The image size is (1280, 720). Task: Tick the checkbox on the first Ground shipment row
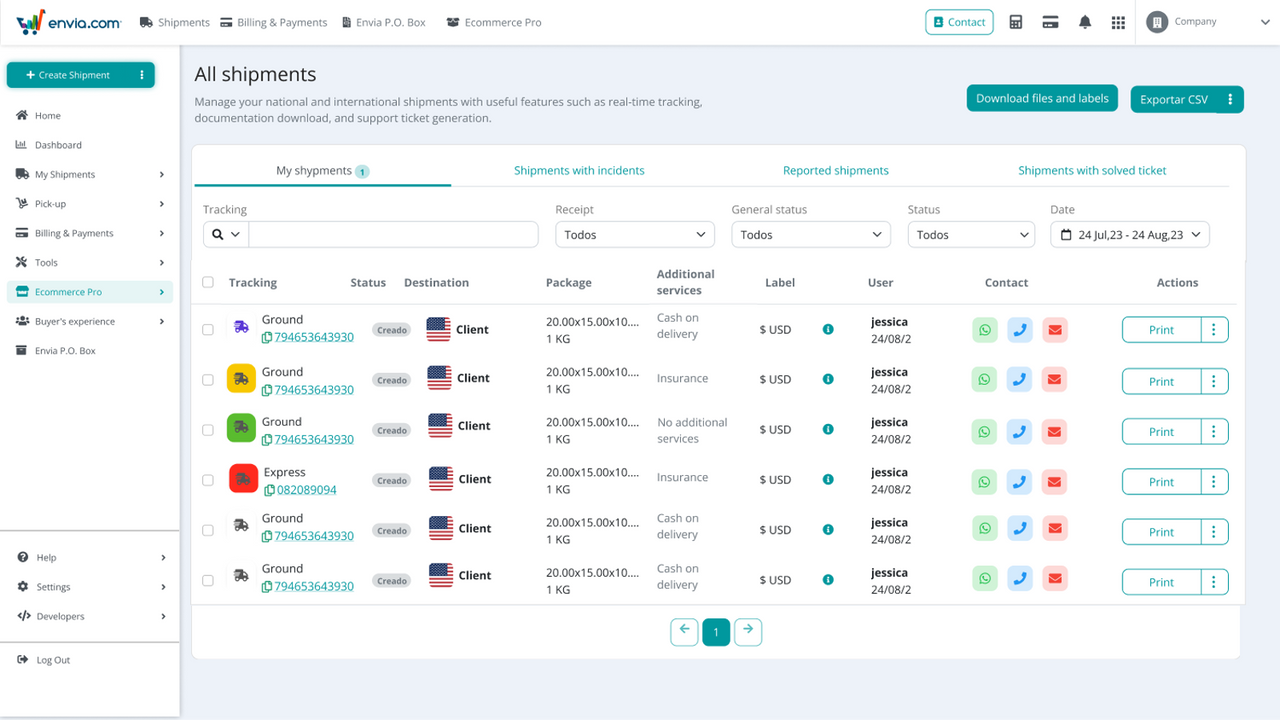[207, 329]
